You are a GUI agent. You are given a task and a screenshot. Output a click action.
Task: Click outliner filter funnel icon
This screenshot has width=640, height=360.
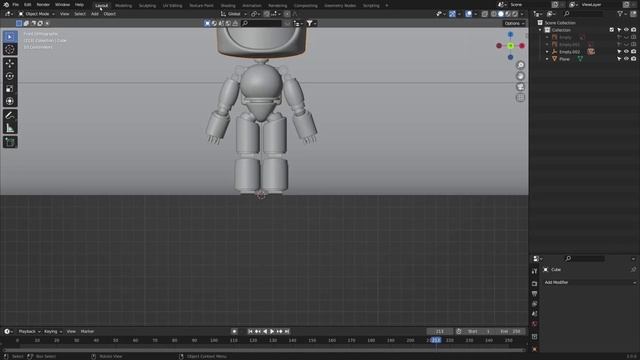pos(620,14)
